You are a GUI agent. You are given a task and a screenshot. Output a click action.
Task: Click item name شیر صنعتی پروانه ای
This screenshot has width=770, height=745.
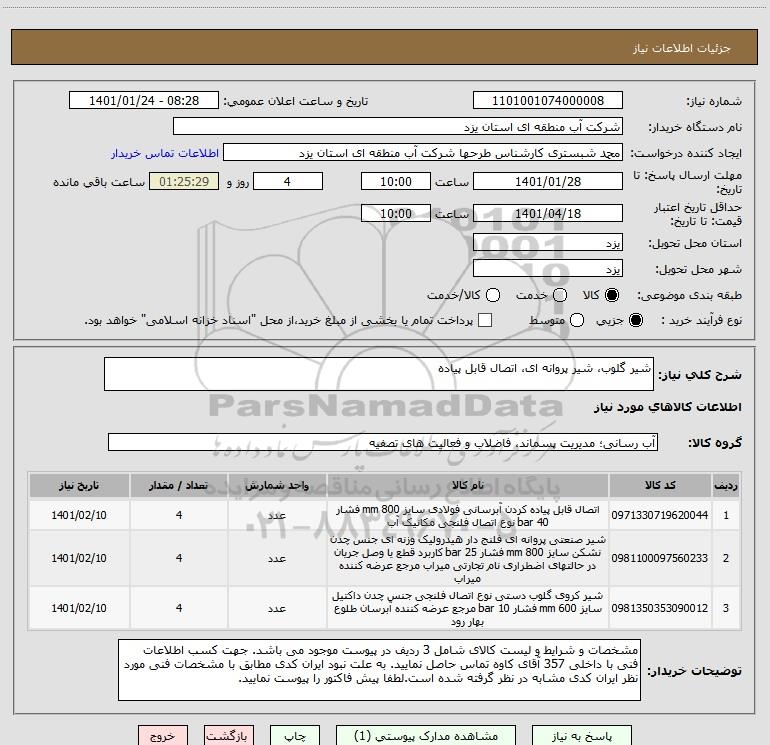[x=468, y=559]
